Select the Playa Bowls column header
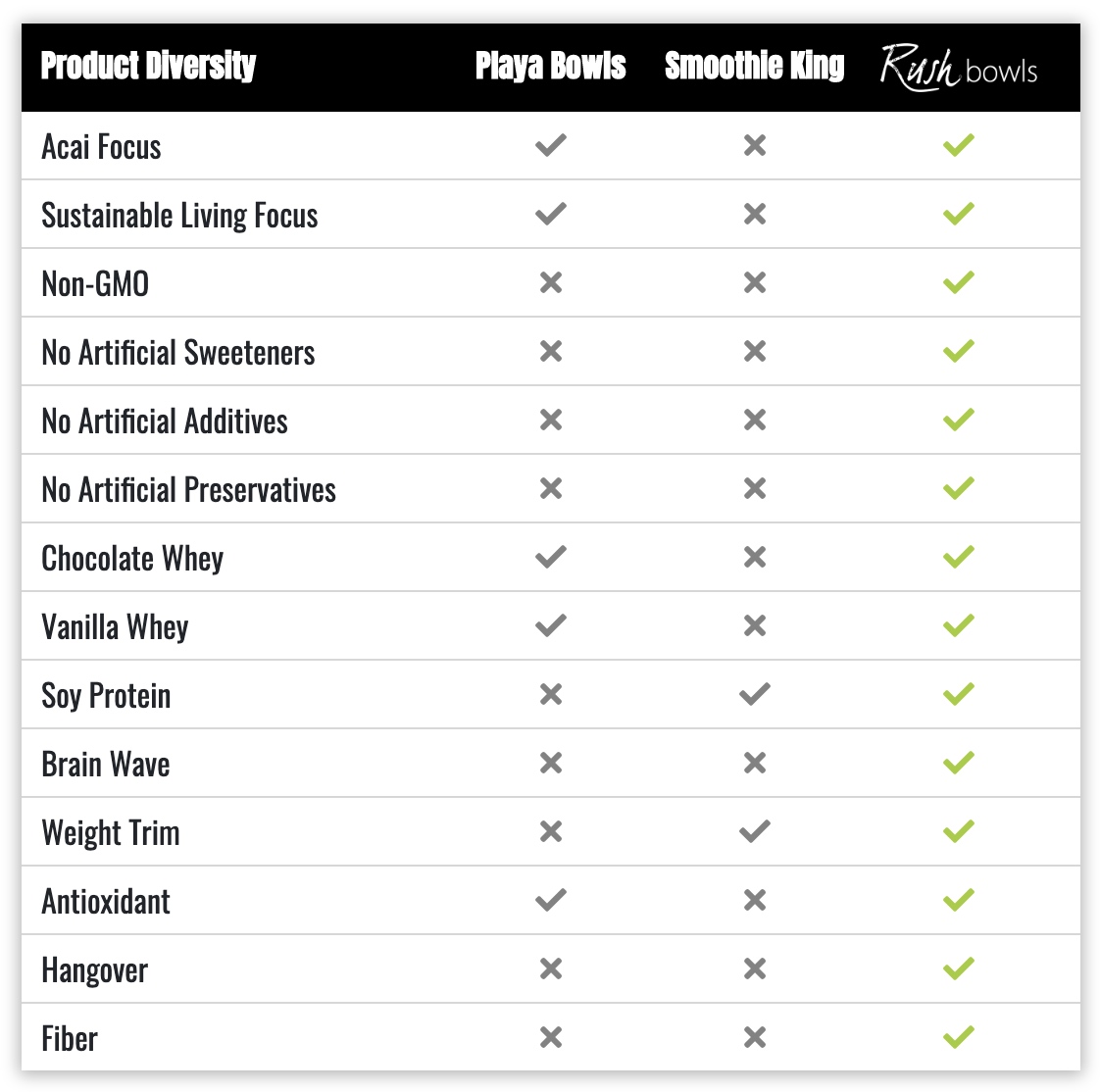Screen dimensions: 1100x1092 (551, 66)
